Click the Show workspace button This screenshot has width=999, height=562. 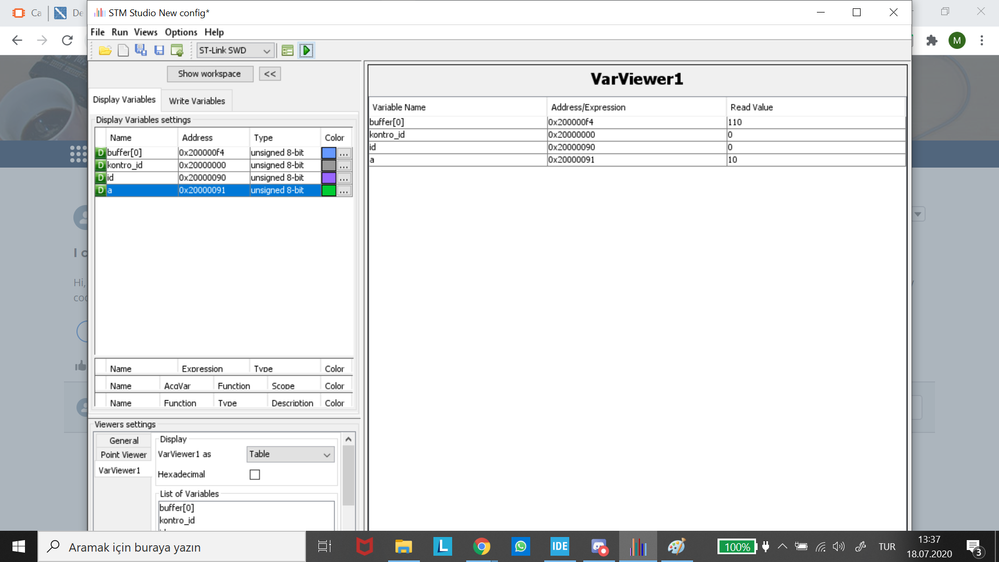(210, 74)
